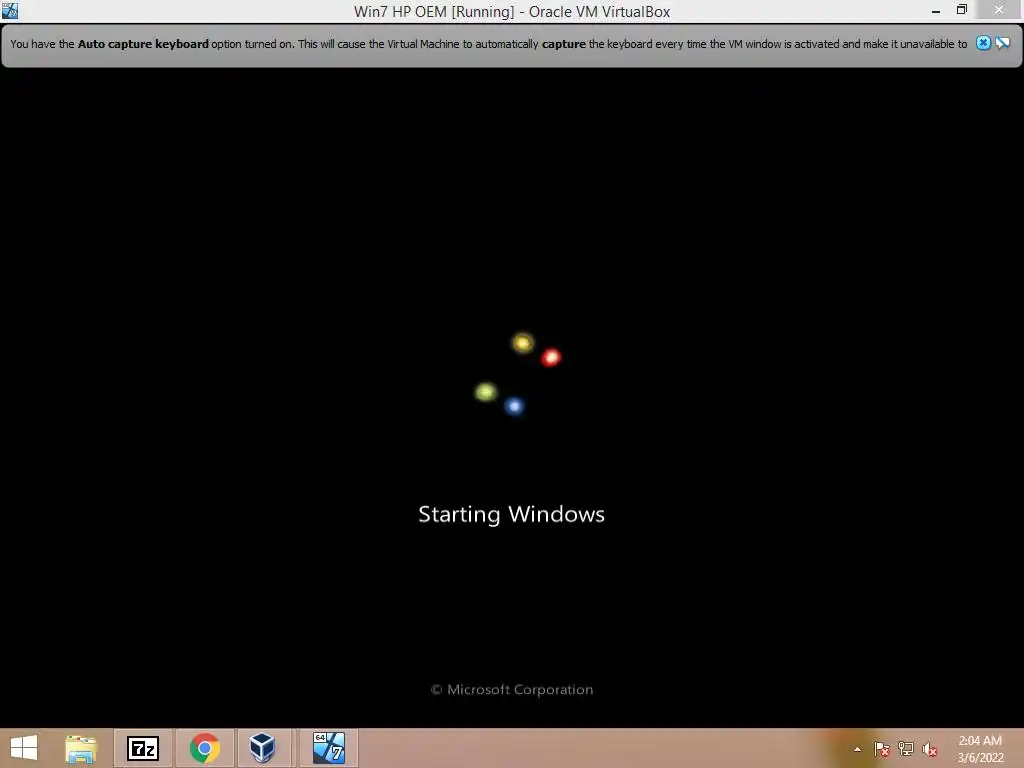Open Google Chrome from the taskbar
Screen dimensions: 1024x768
[204, 748]
